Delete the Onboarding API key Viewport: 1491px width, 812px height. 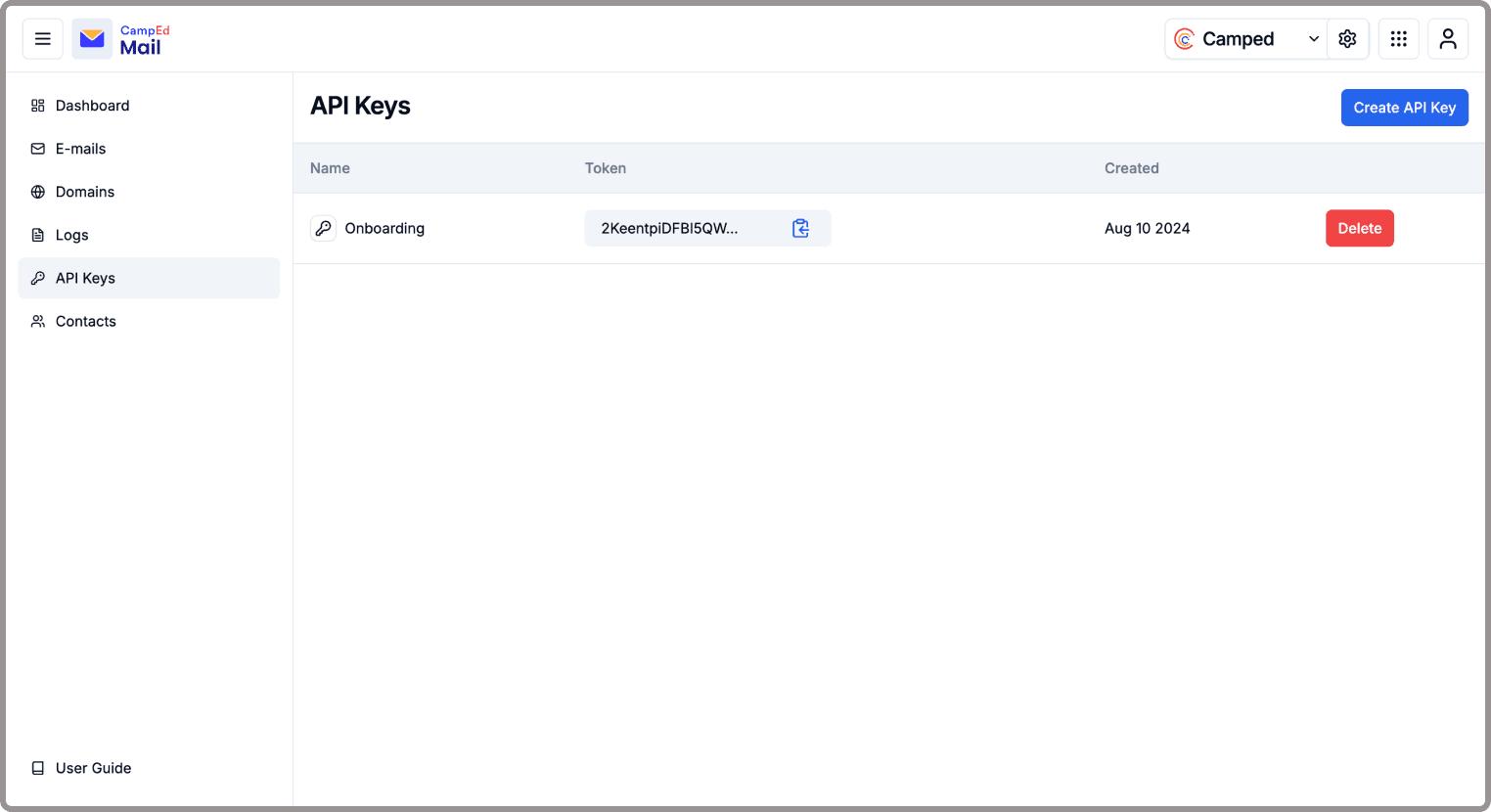click(1360, 228)
